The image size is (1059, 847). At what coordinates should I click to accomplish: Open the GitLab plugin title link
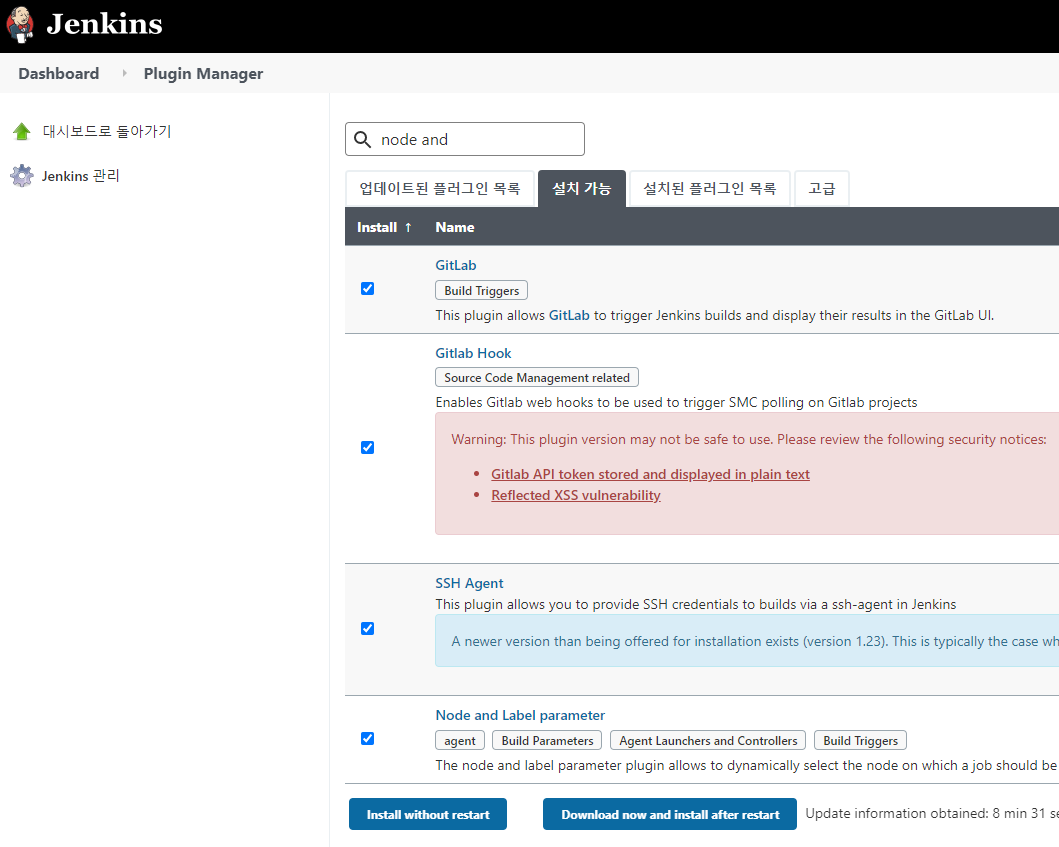[456, 265]
